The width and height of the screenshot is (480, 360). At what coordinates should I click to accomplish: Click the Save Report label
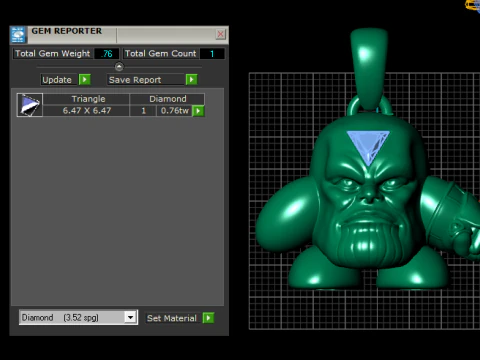point(135,80)
